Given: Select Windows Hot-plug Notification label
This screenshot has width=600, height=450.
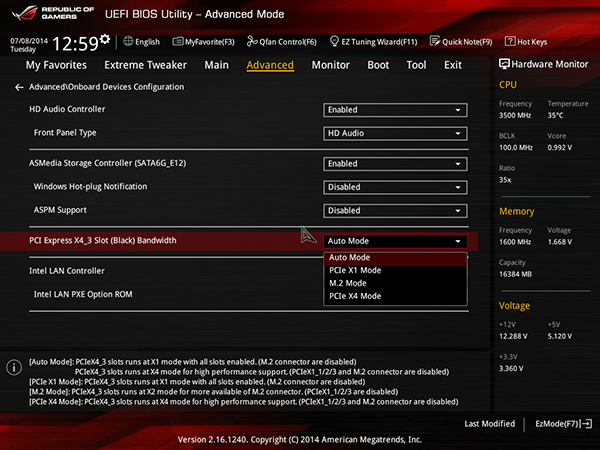Looking at the screenshot, I should [90, 187].
